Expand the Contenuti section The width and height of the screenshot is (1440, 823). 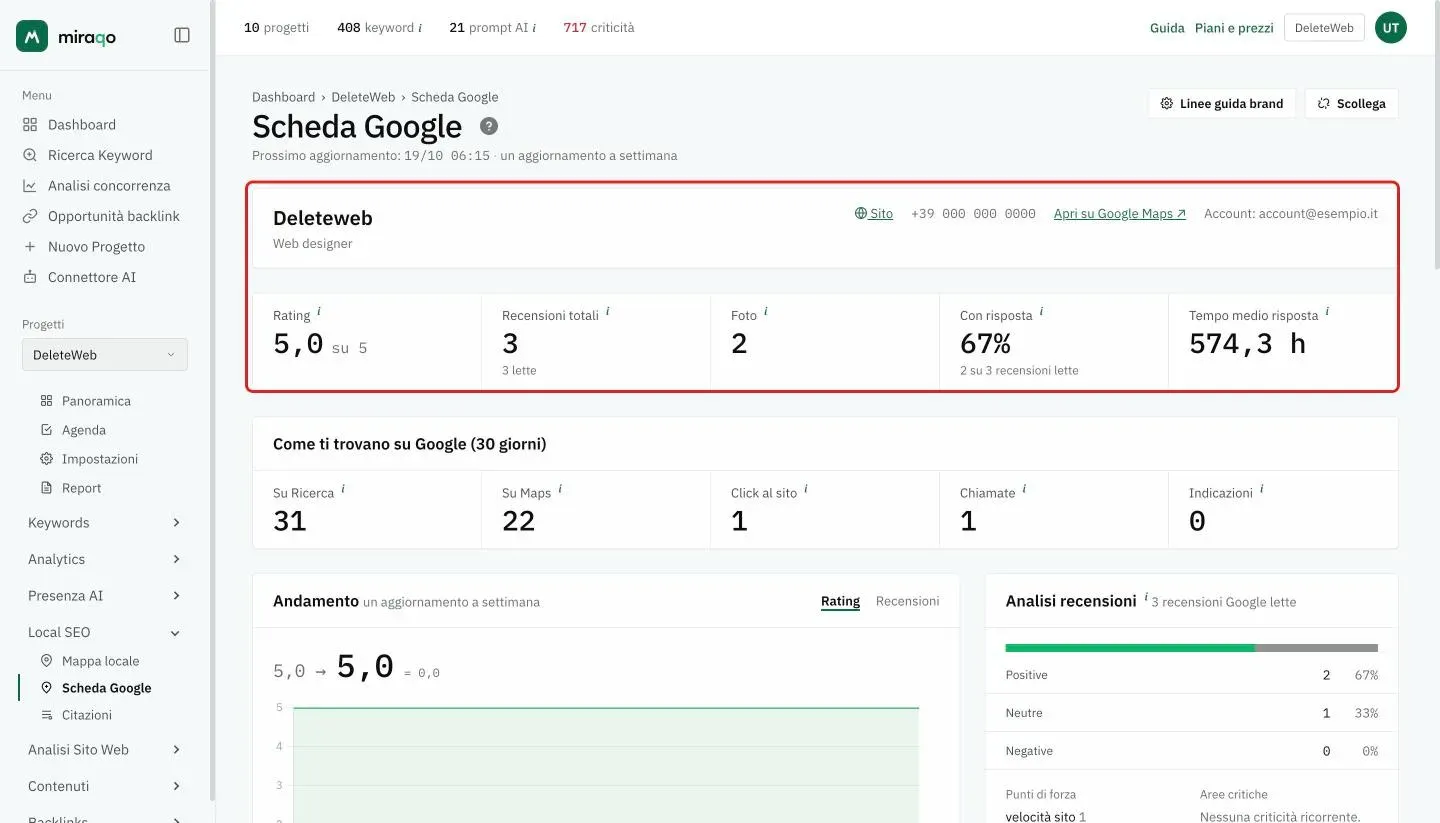105,786
